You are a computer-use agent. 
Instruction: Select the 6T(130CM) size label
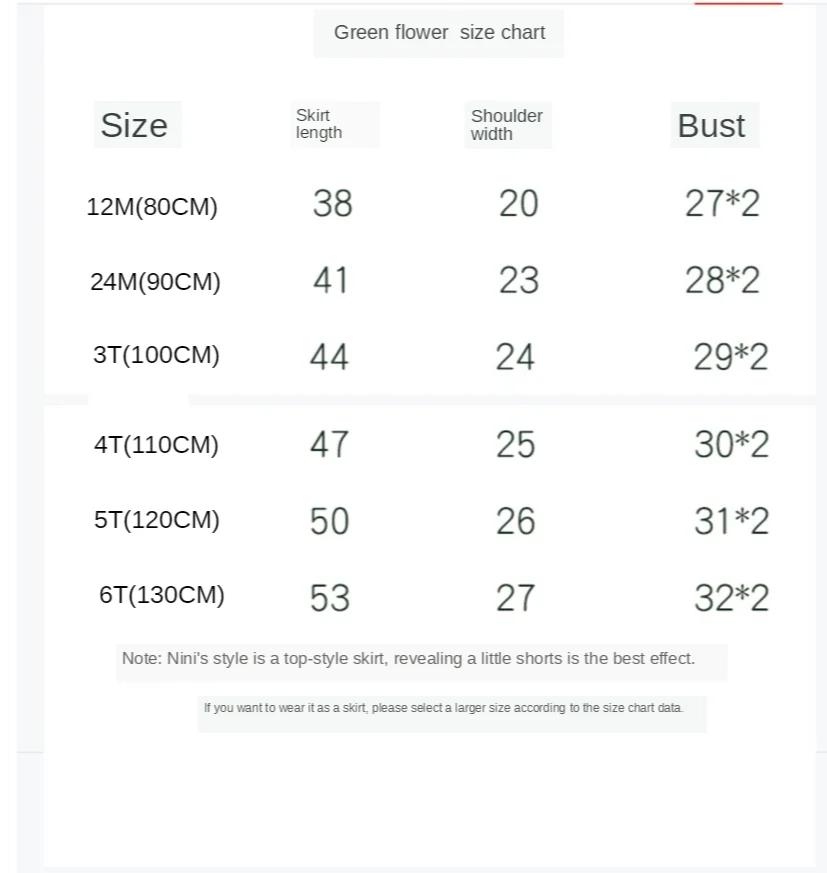pos(162,595)
